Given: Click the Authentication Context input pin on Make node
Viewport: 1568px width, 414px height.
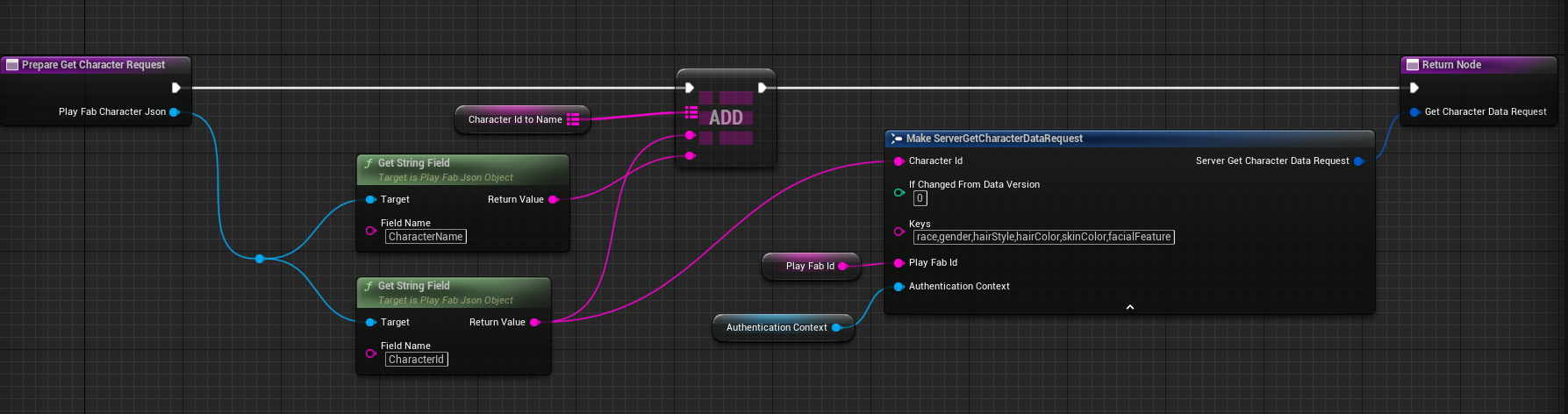Looking at the screenshot, I should pos(899,287).
